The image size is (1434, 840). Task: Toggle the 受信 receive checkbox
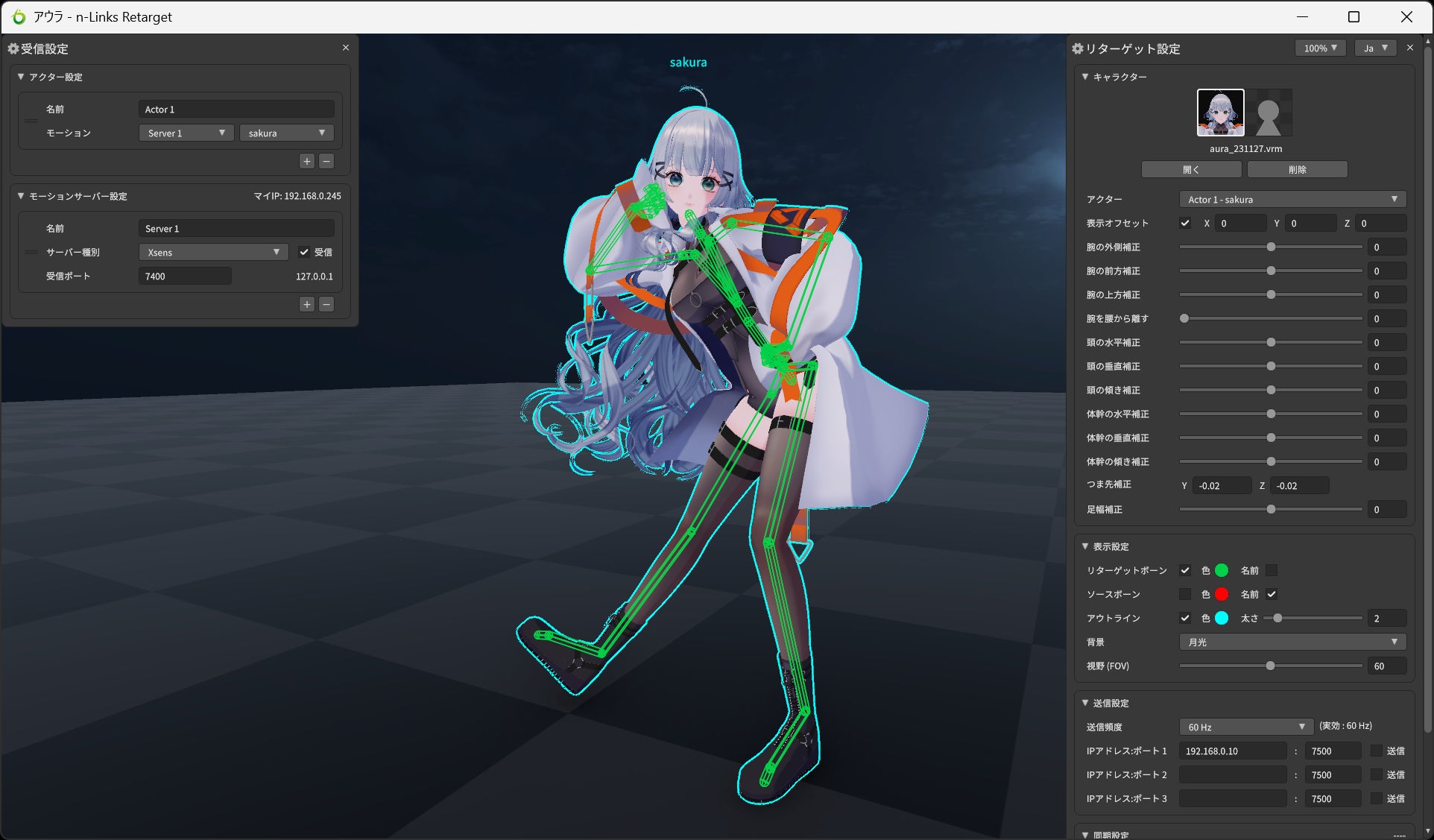304,252
